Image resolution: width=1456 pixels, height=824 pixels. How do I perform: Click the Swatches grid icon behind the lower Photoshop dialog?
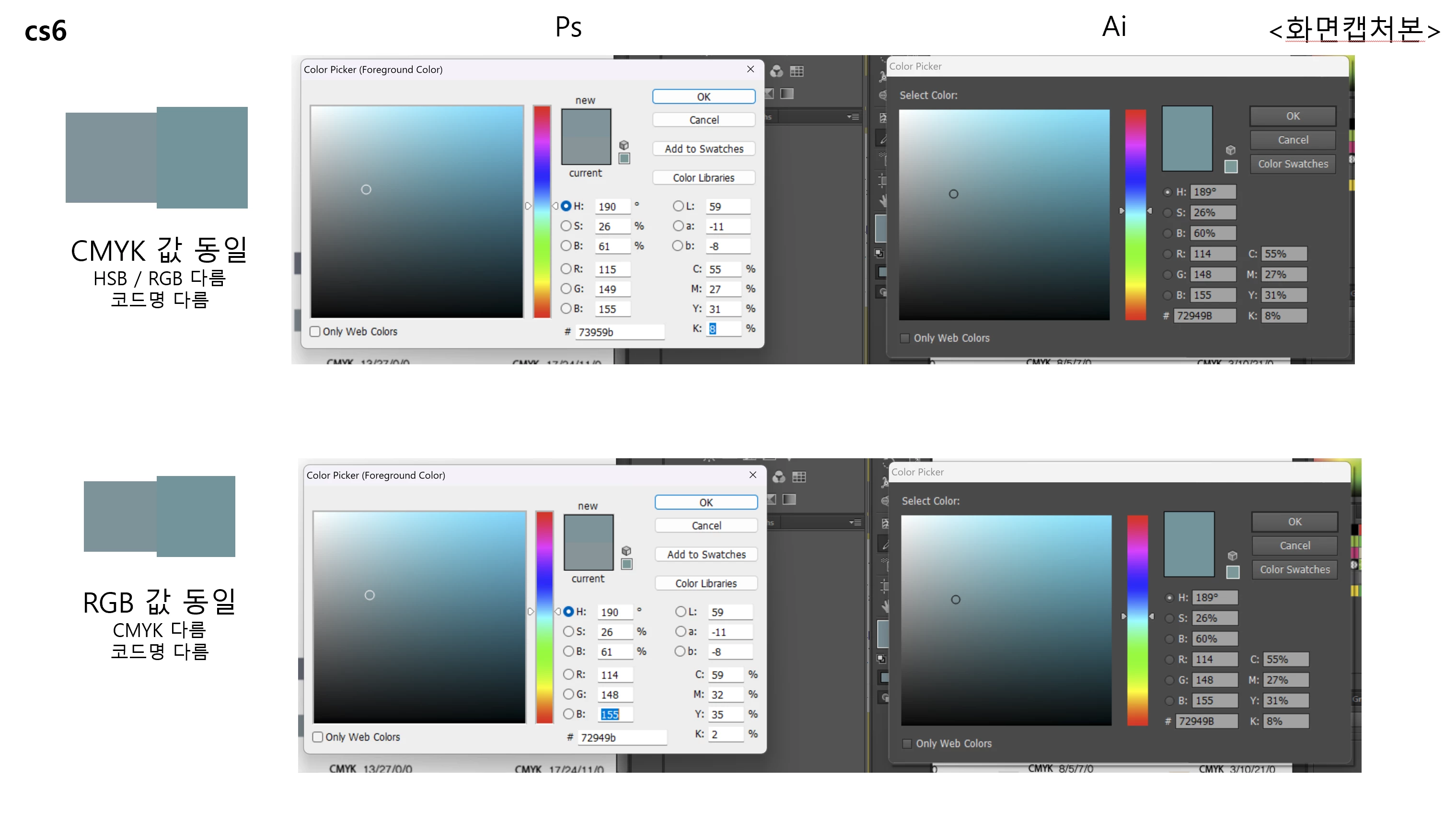click(x=799, y=477)
